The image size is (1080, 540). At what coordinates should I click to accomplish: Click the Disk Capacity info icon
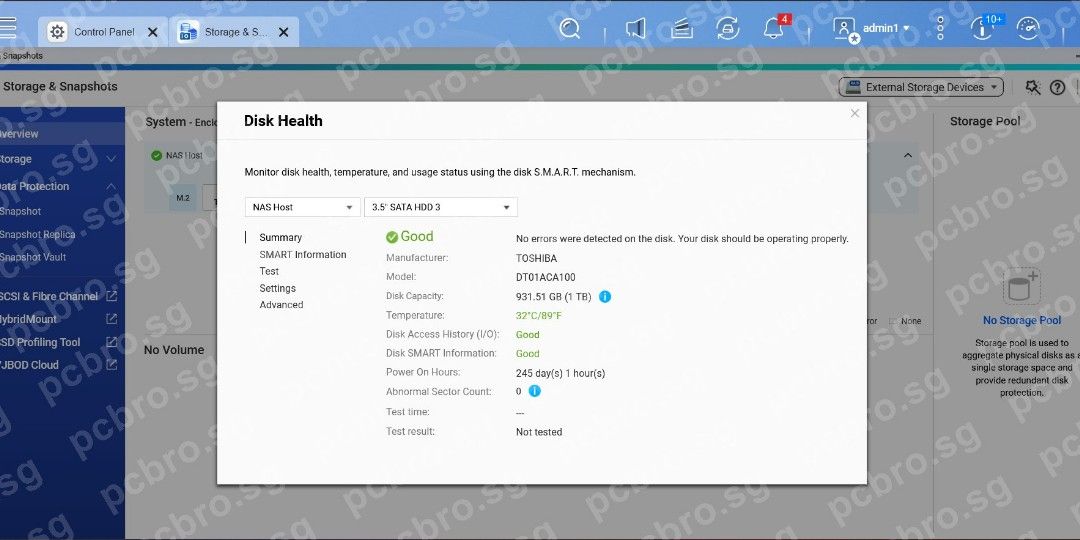click(605, 297)
